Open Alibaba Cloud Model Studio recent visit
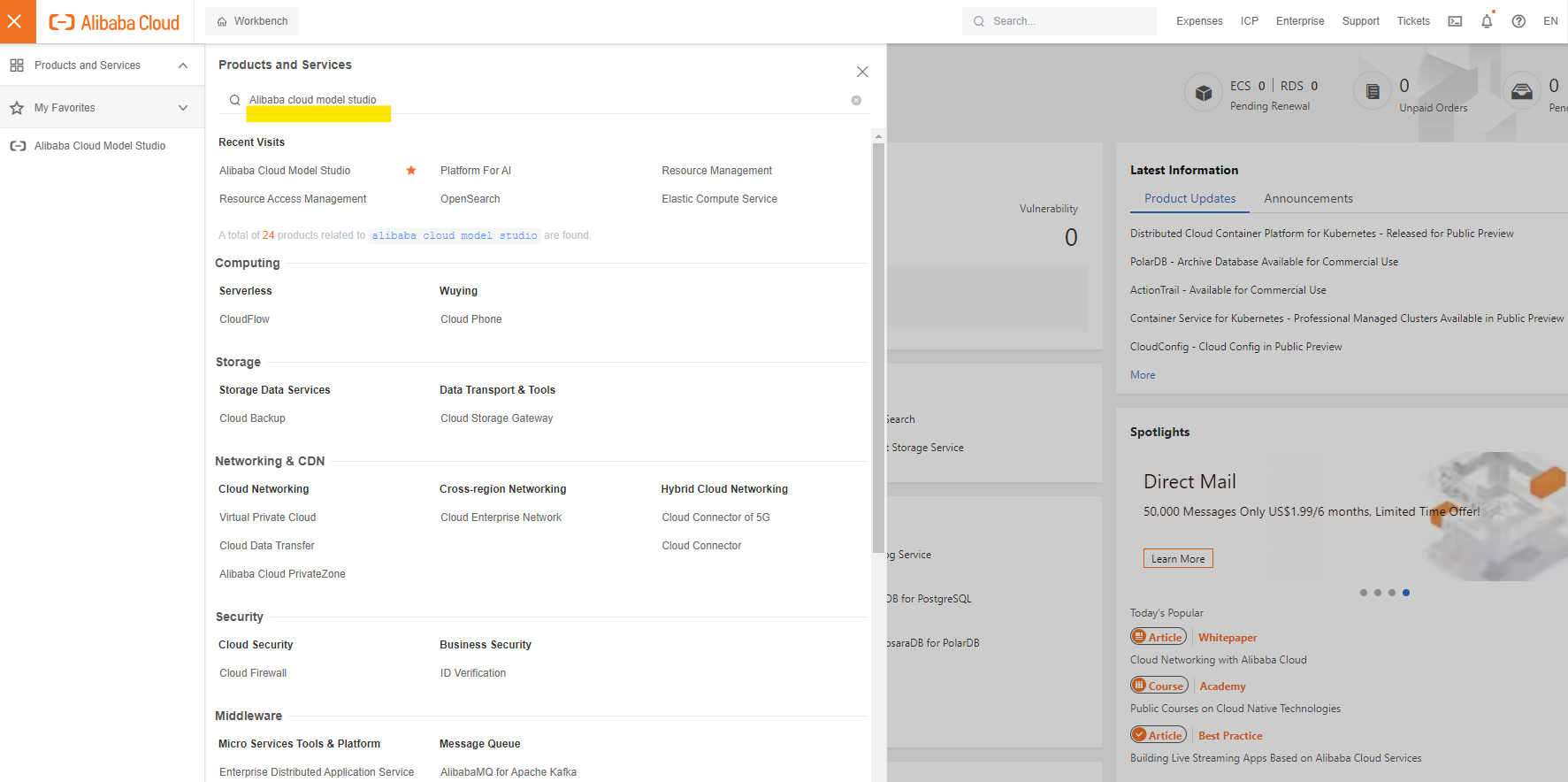The width and height of the screenshot is (1568, 782). [285, 171]
